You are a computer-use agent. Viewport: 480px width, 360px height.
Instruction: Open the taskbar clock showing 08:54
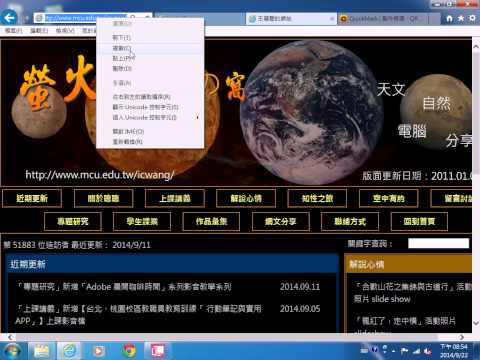tap(454, 351)
